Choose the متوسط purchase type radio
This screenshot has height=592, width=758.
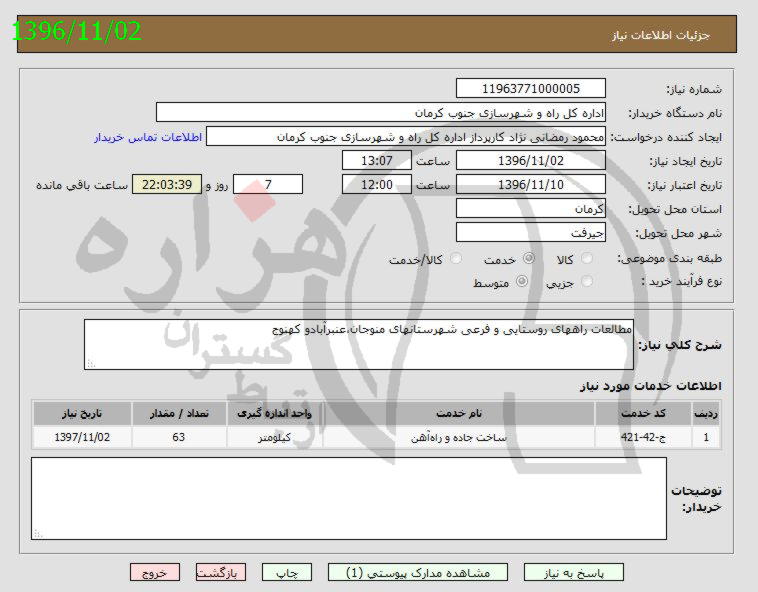[522, 281]
